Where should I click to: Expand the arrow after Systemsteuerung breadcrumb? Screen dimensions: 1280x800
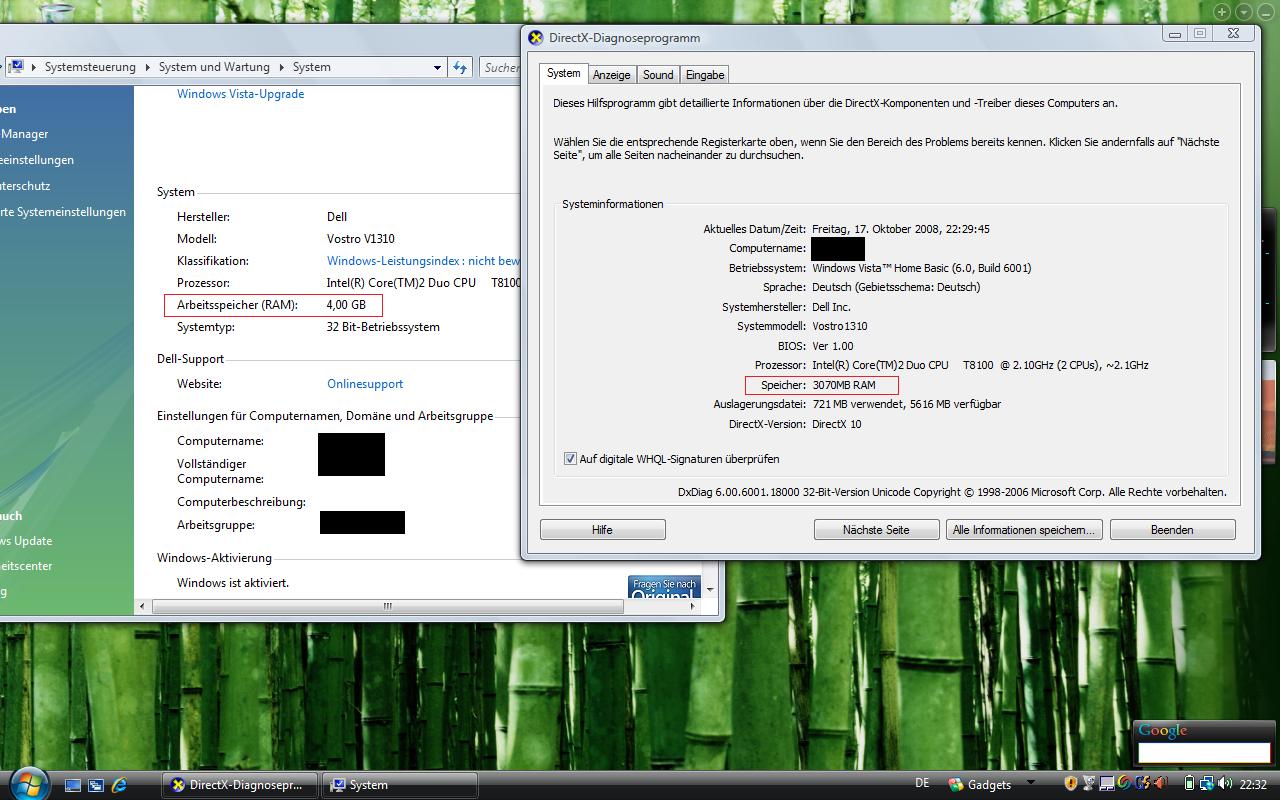[x=147, y=67]
